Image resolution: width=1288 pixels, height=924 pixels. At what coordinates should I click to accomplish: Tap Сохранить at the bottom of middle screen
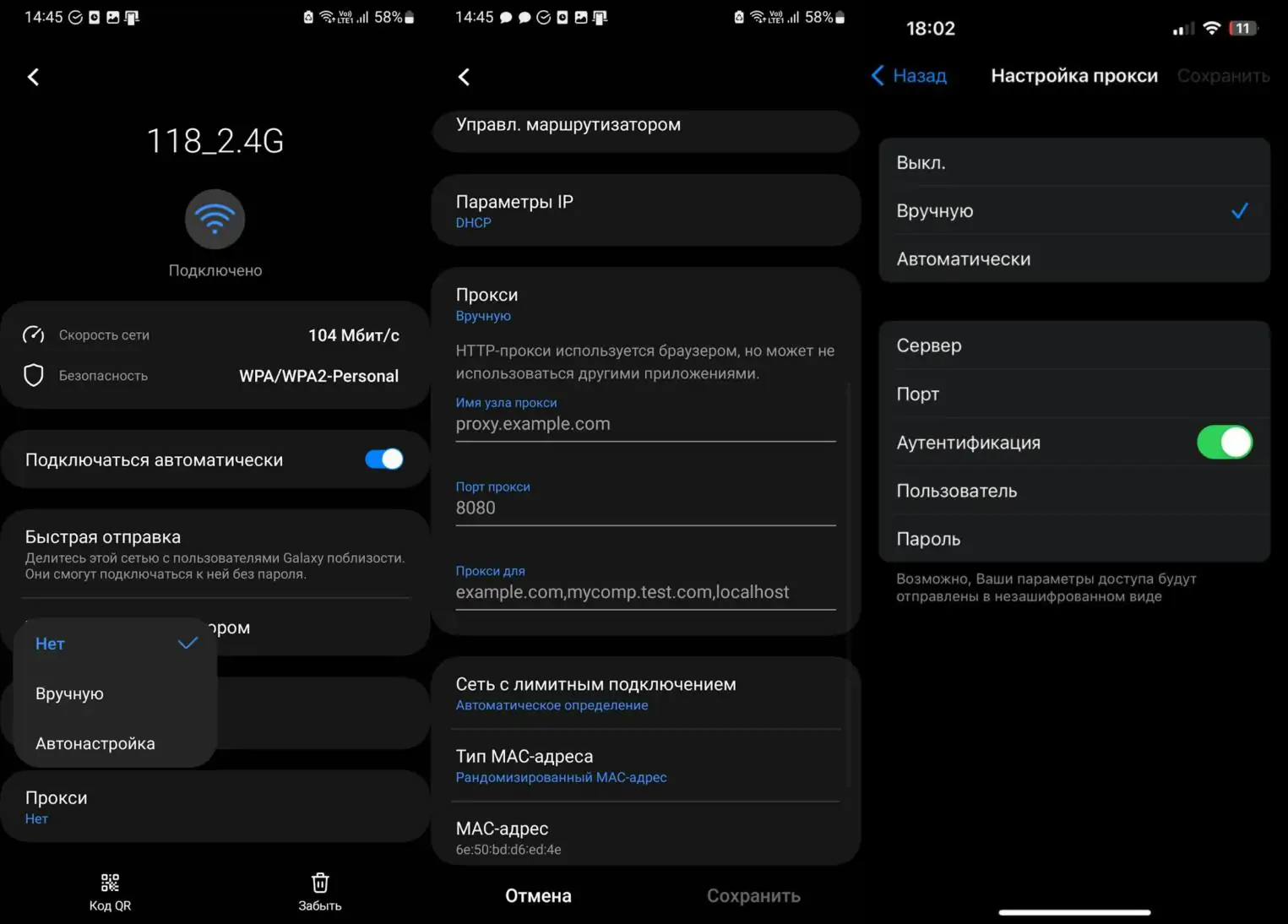click(x=753, y=895)
